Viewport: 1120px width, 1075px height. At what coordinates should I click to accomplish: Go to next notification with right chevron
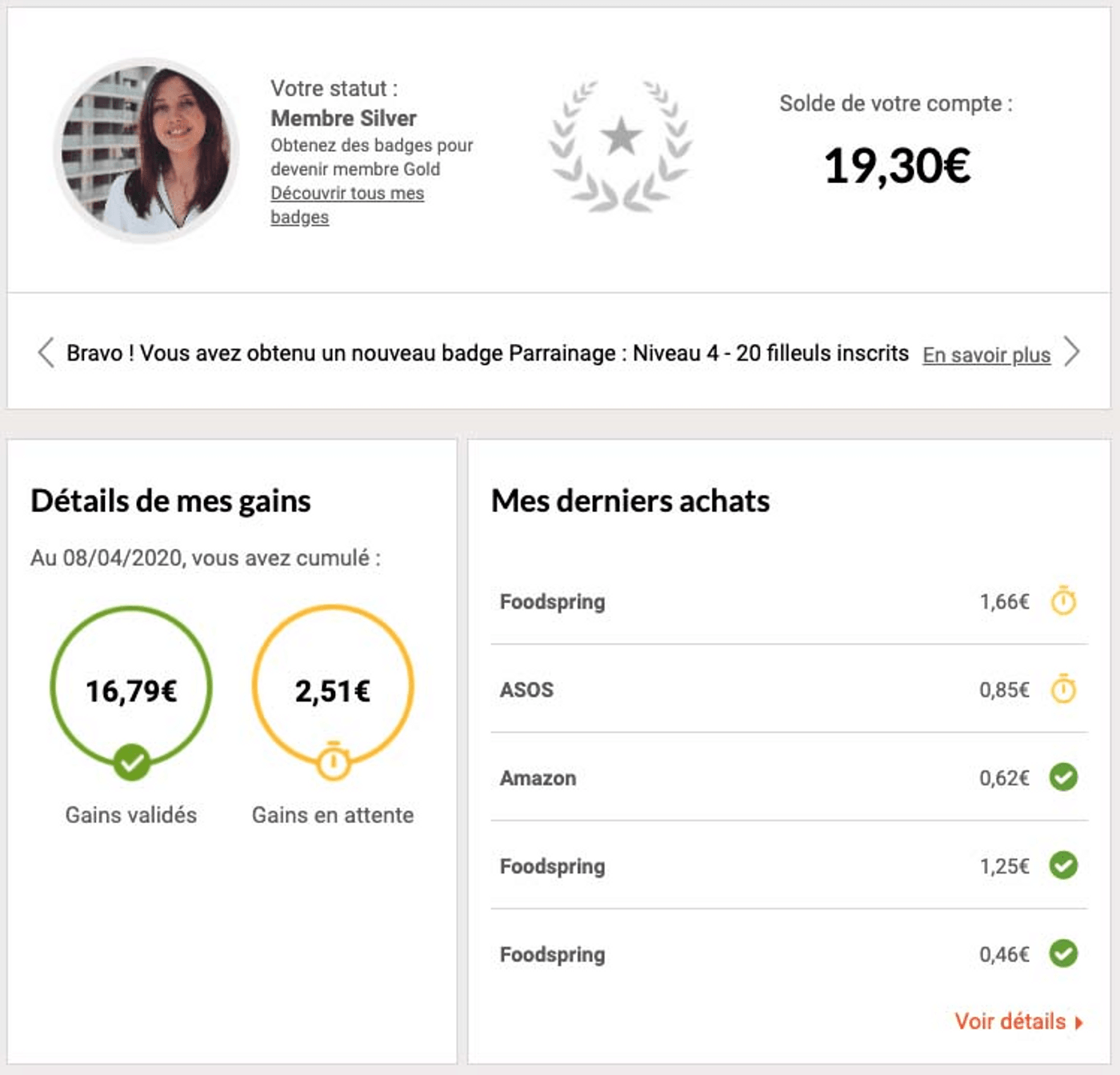click(1072, 352)
